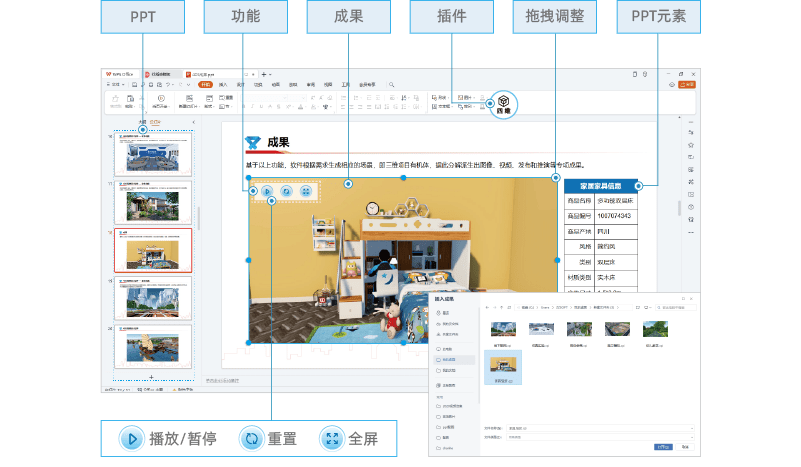This screenshot has height=467, width=801.
Task: Click the back arrow in the insert dialog
Action: coord(485,309)
